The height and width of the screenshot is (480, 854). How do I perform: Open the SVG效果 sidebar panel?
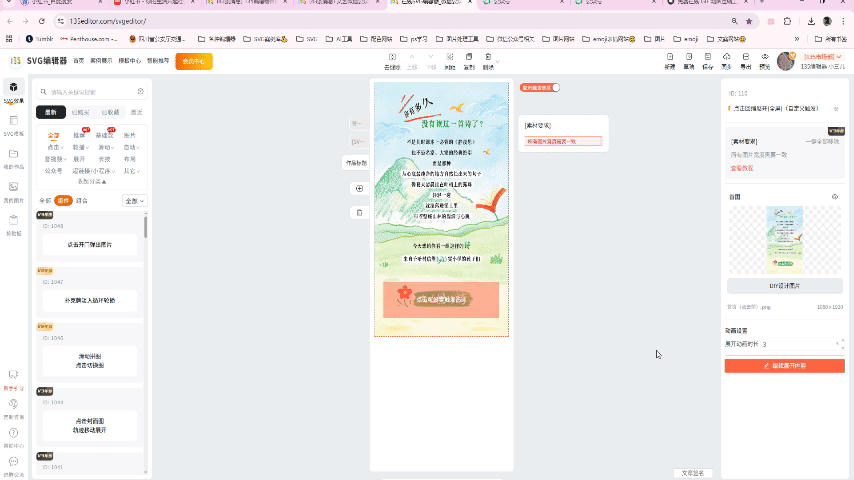[14, 92]
